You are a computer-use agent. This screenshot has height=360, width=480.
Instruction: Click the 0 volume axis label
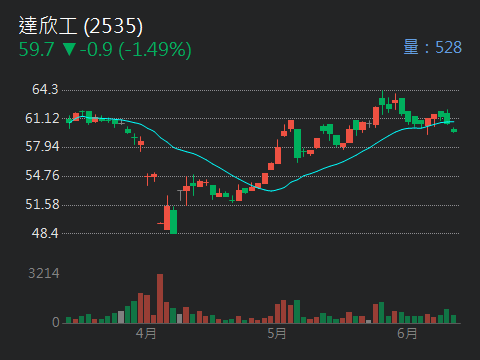(x=56, y=322)
